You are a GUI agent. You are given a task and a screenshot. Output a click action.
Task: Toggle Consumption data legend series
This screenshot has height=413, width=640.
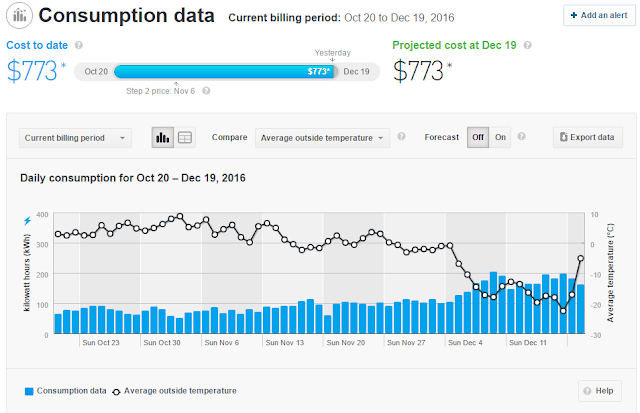click(x=66, y=391)
